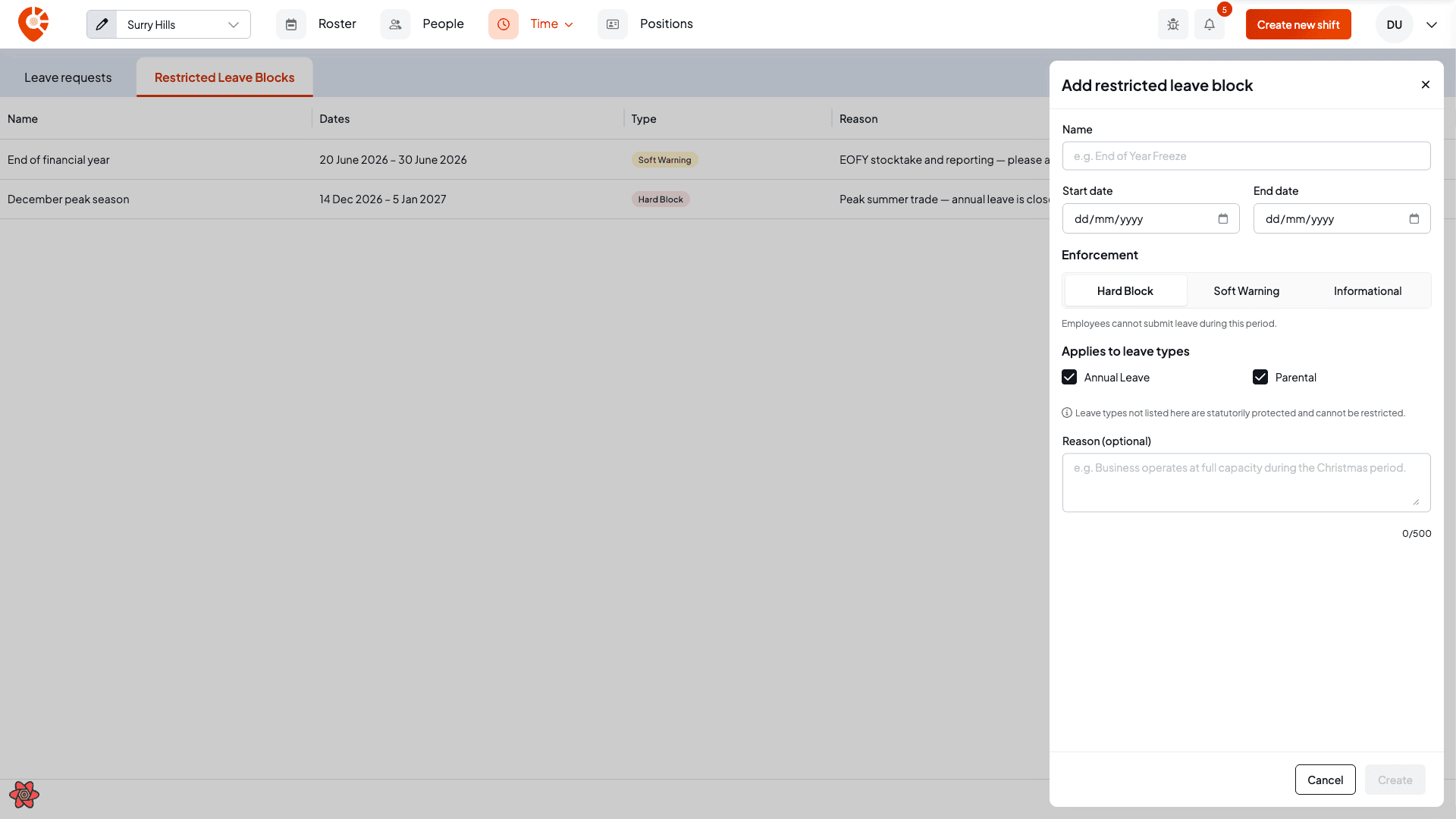Click the Roster calendar icon
1456x819 pixels.
[291, 24]
